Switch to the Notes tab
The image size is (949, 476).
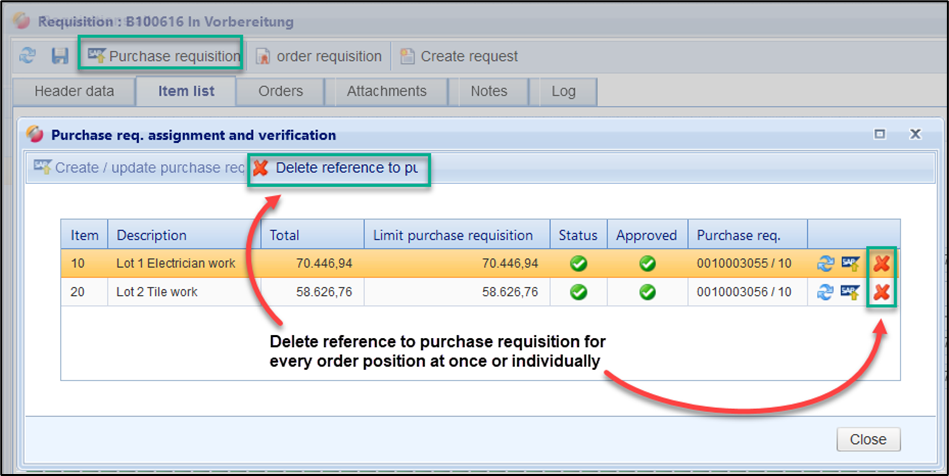tap(489, 91)
